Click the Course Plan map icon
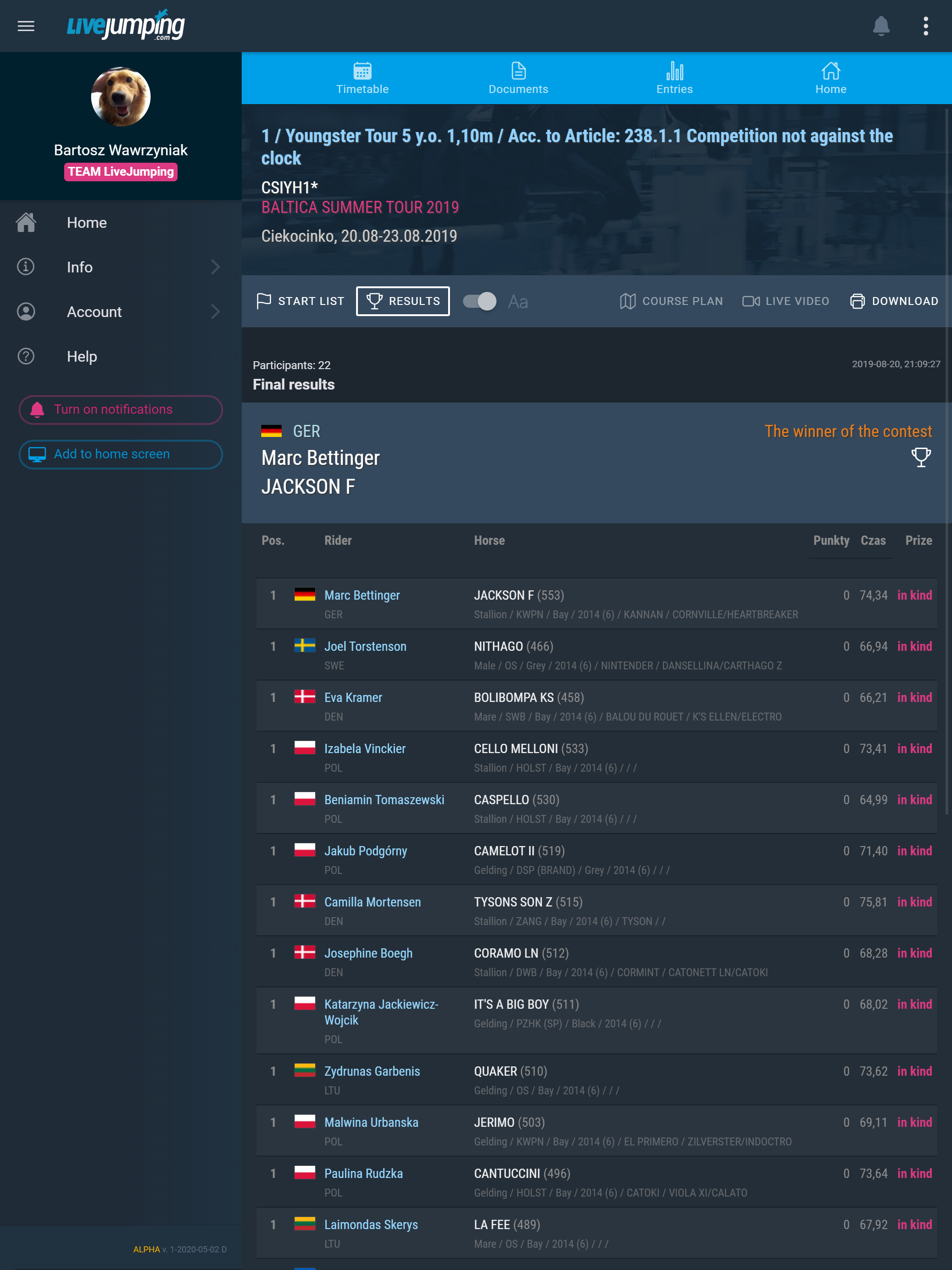Screen dimensions: 952x1270 pyautogui.click(x=628, y=301)
